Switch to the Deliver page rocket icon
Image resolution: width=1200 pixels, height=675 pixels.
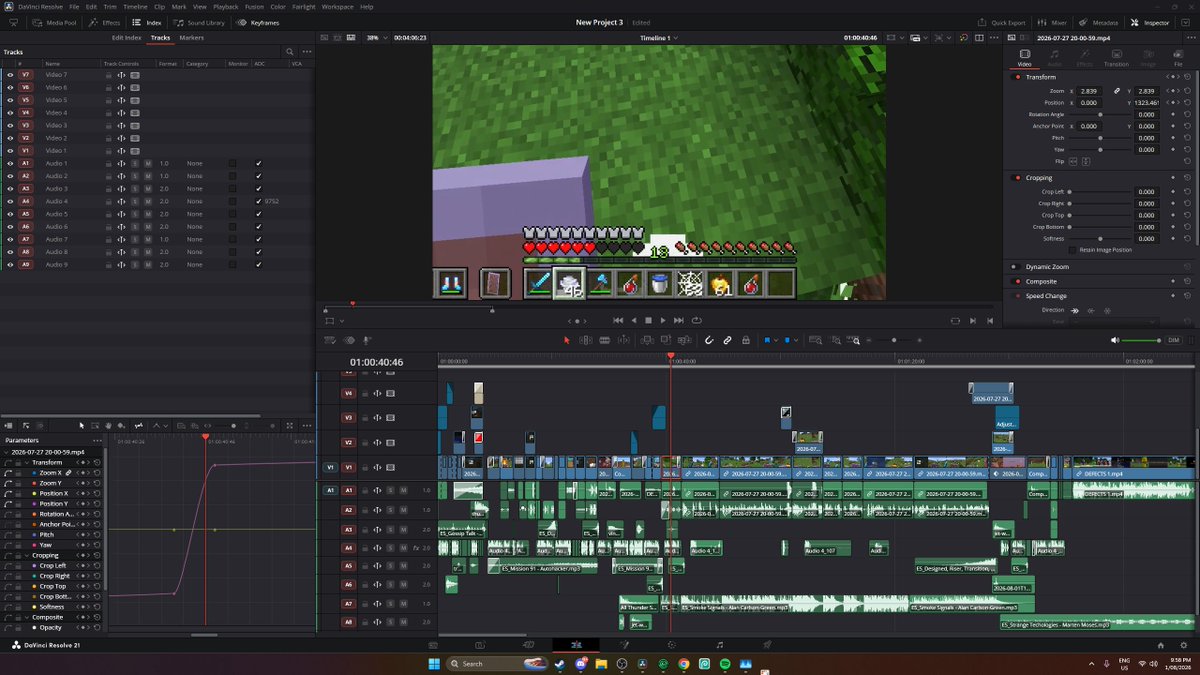click(768, 645)
